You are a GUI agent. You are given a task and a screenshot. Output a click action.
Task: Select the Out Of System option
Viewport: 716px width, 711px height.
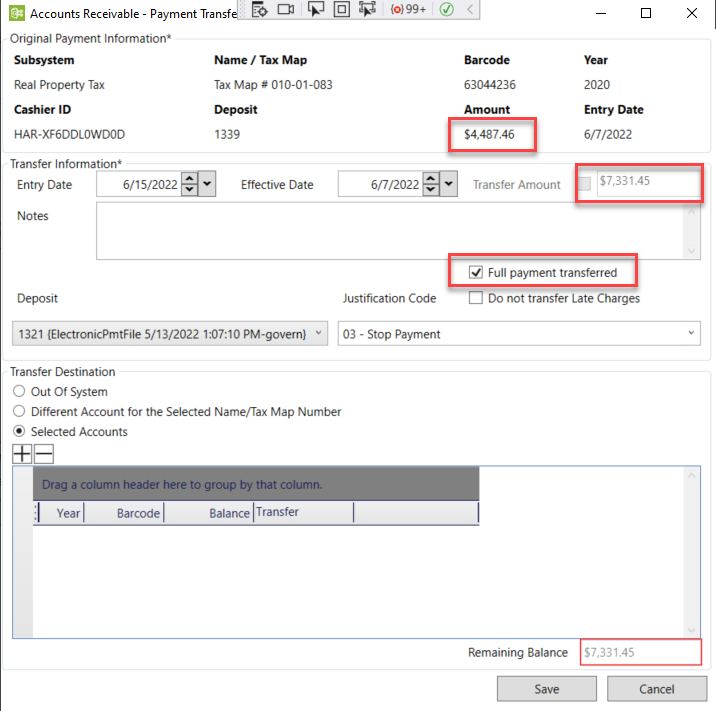(19, 392)
